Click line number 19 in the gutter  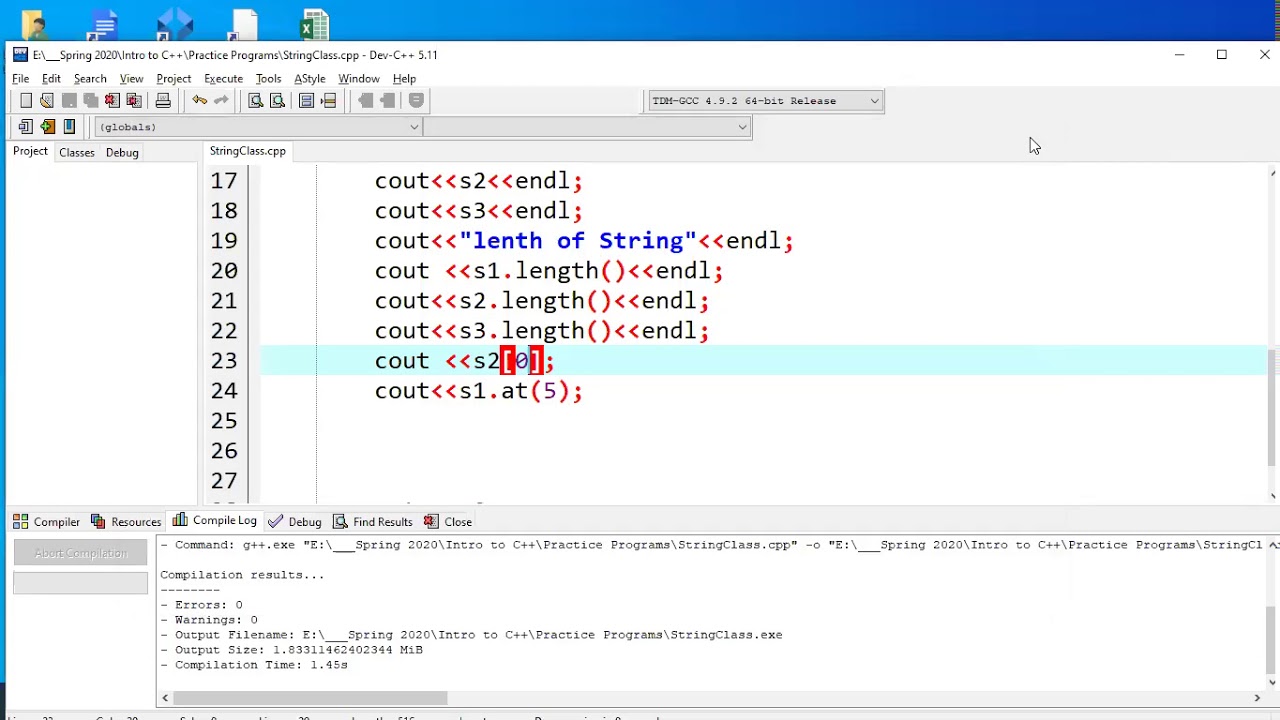point(224,241)
